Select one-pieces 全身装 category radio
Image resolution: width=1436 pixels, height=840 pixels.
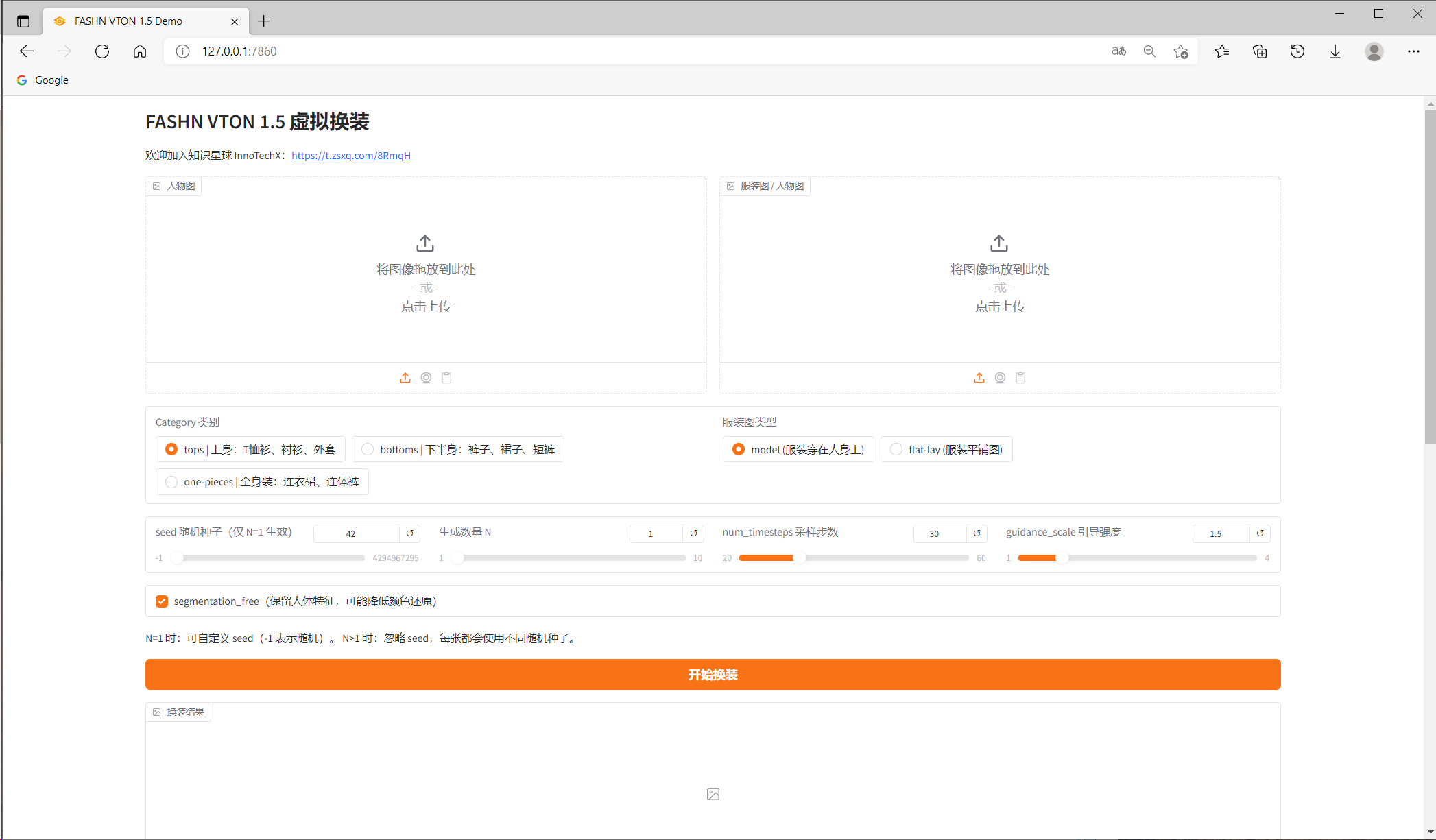pyautogui.click(x=171, y=481)
